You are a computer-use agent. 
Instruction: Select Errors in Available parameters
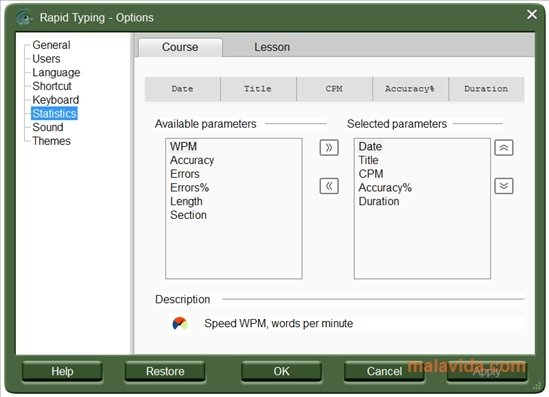pos(185,174)
